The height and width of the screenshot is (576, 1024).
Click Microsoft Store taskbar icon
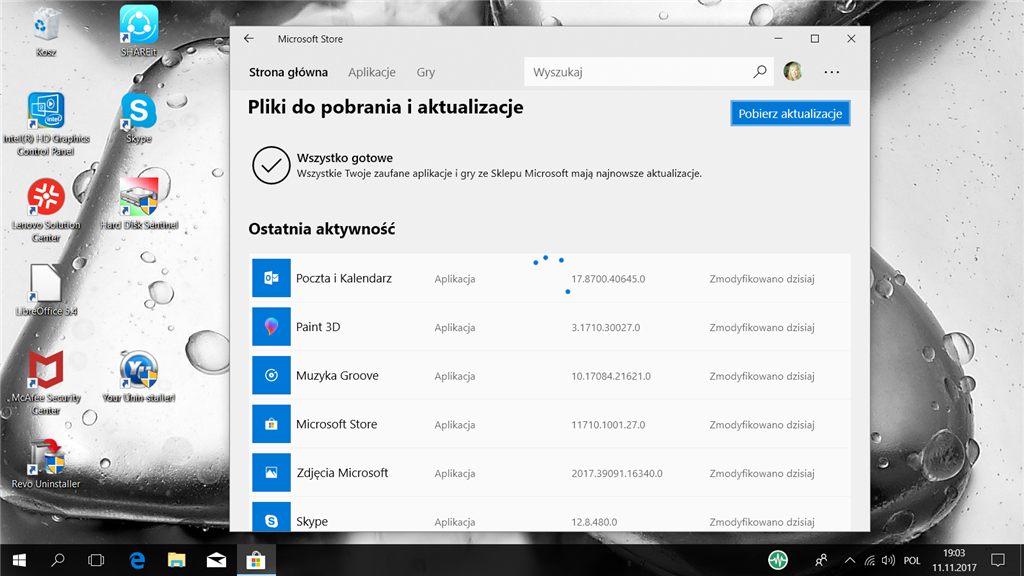tap(256, 560)
